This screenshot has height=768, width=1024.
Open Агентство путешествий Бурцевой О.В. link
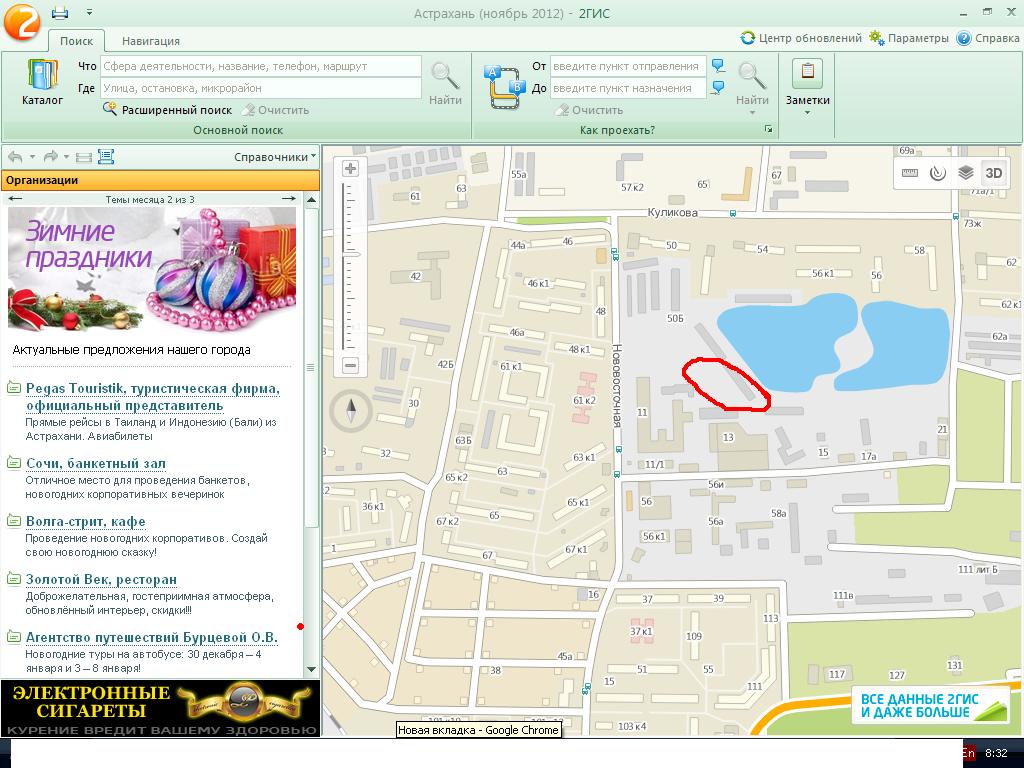pyautogui.click(x=152, y=637)
